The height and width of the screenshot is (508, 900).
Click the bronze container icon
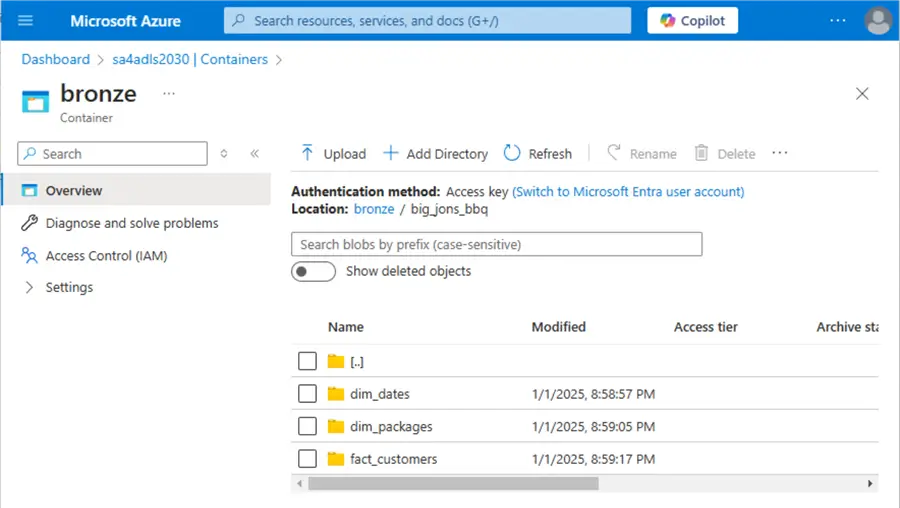tap(36, 102)
